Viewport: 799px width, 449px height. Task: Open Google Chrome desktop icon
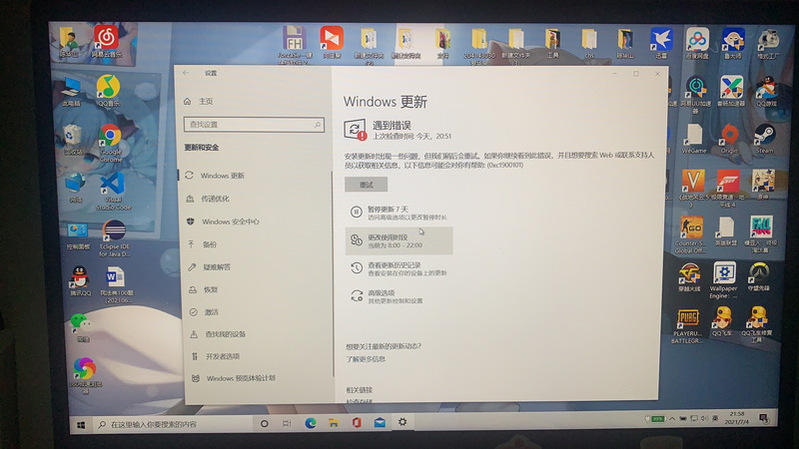click(110, 138)
